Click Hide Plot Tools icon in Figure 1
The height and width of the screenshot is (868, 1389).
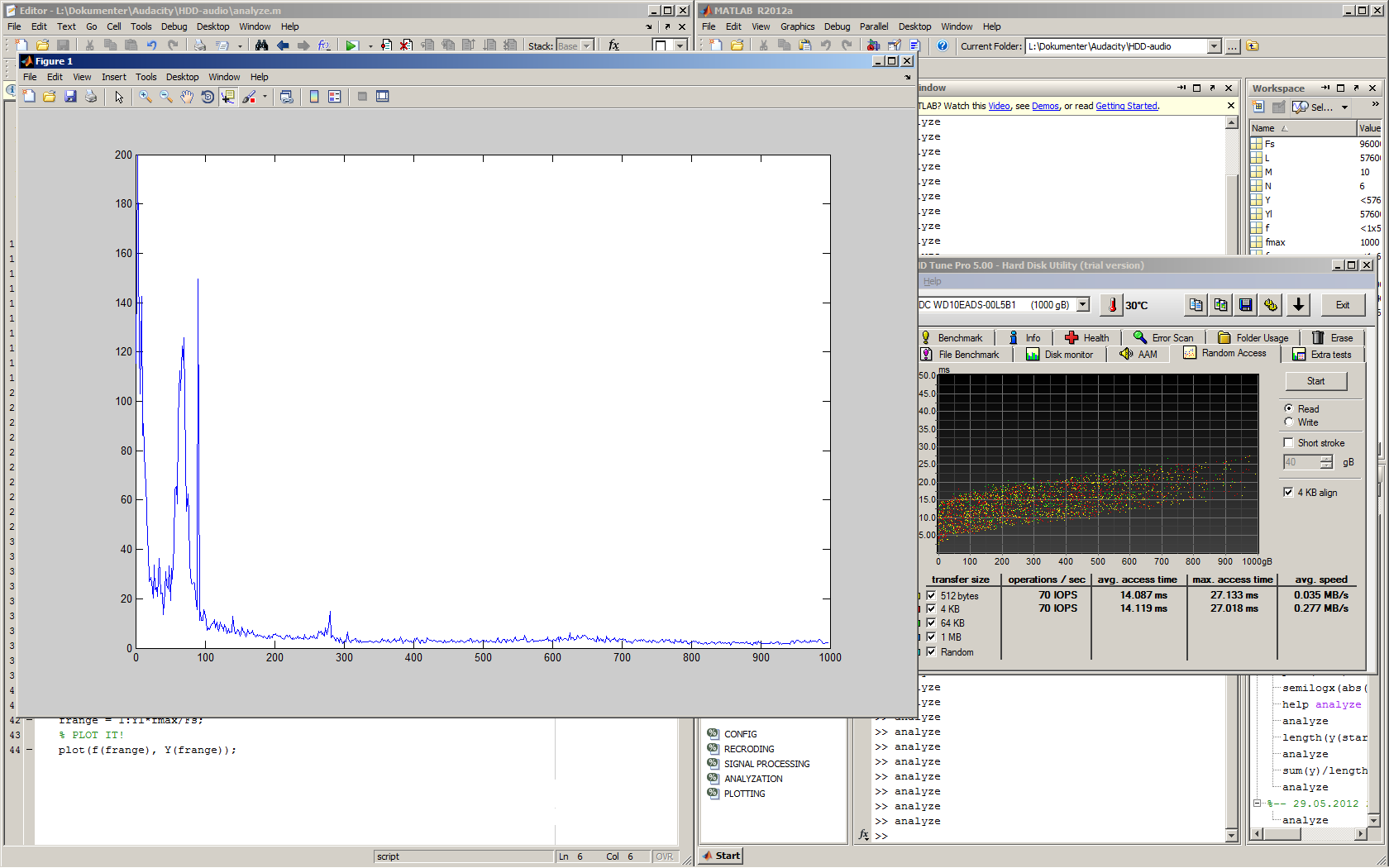tap(362, 97)
